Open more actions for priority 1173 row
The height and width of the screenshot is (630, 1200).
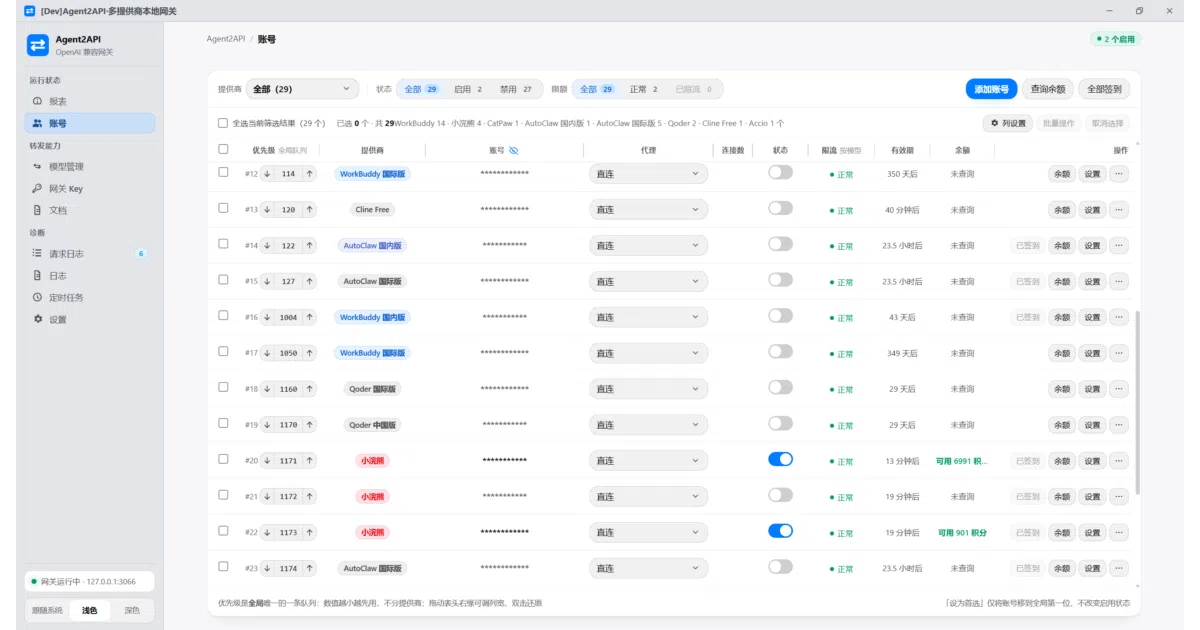click(1119, 533)
